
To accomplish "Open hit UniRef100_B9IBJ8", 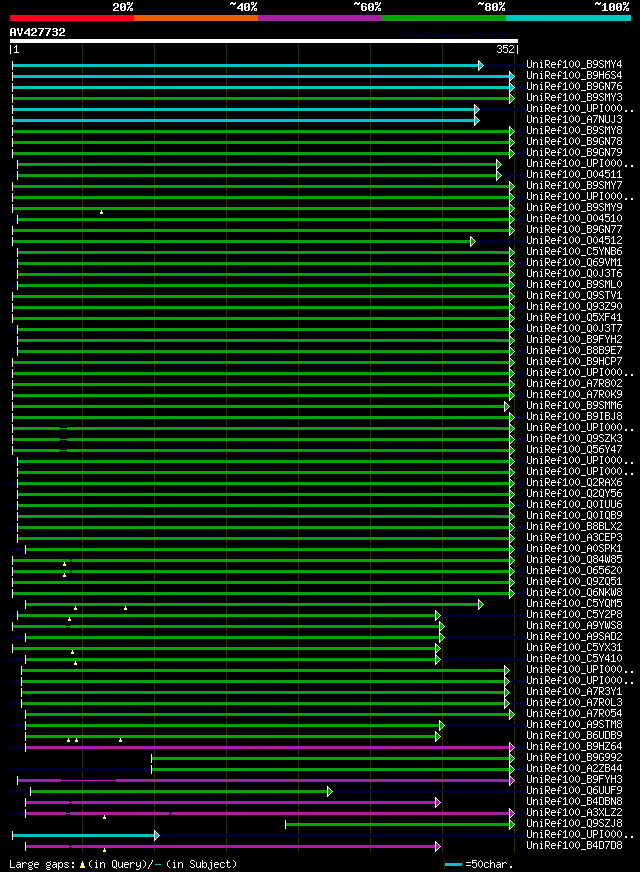I will point(574,416).
